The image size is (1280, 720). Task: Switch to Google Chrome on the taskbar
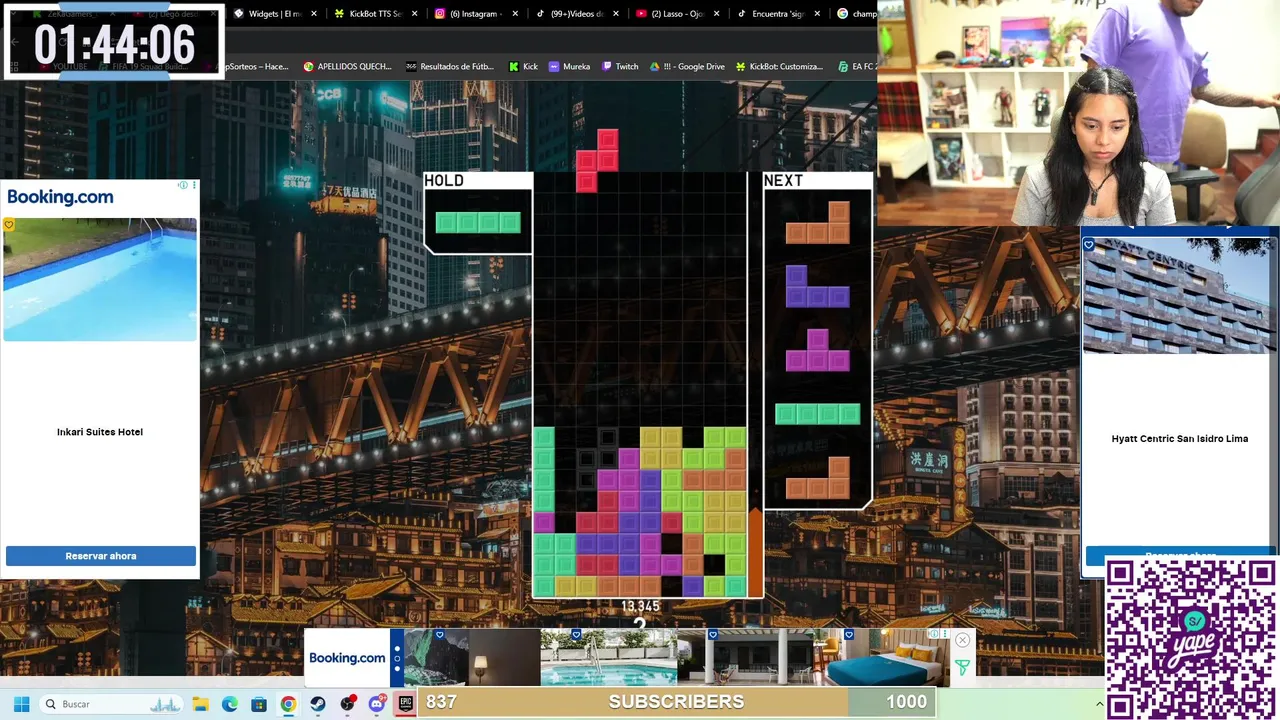288,704
